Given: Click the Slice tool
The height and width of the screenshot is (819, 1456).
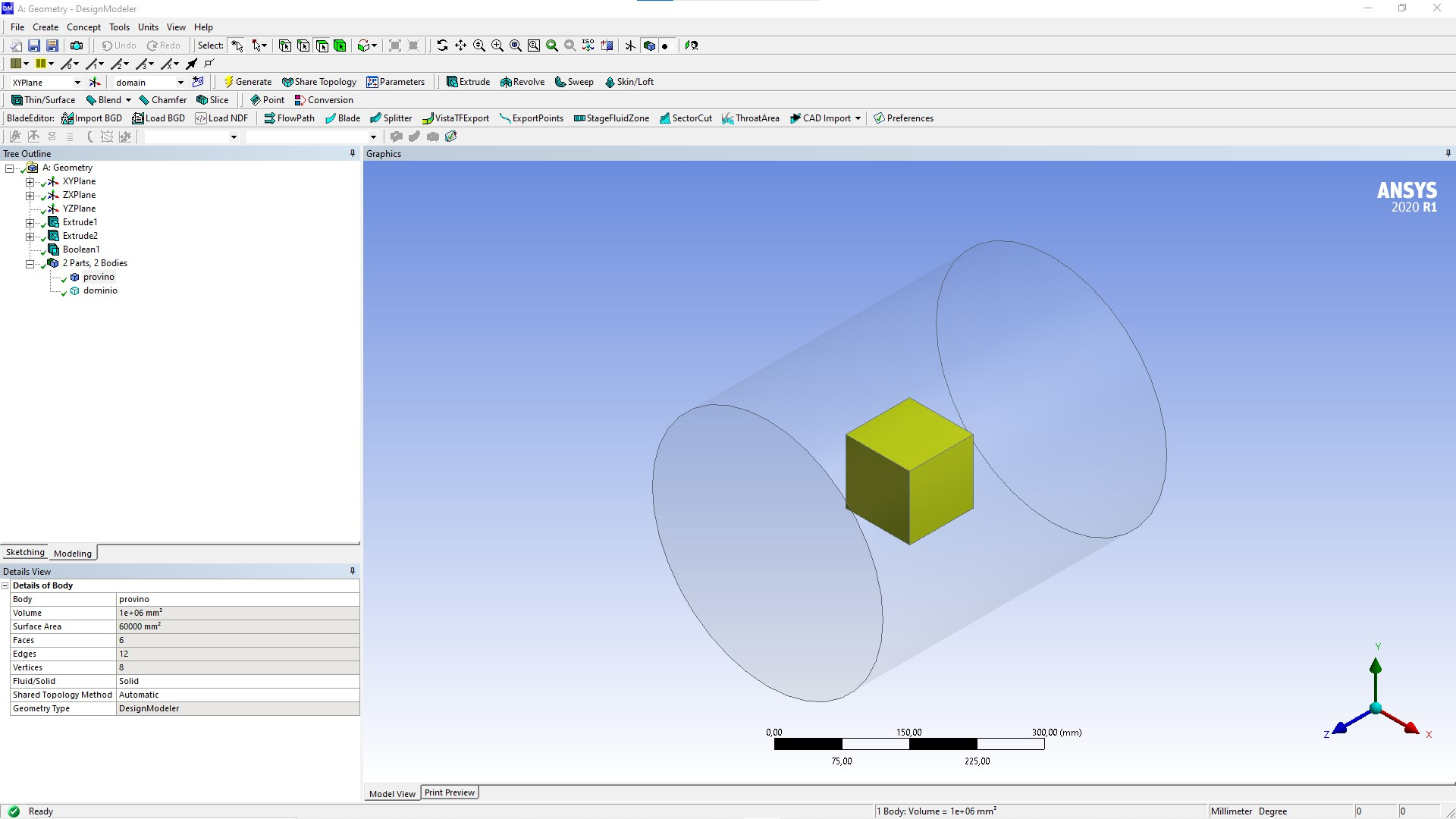Looking at the screenshot, I should point(212,100).
